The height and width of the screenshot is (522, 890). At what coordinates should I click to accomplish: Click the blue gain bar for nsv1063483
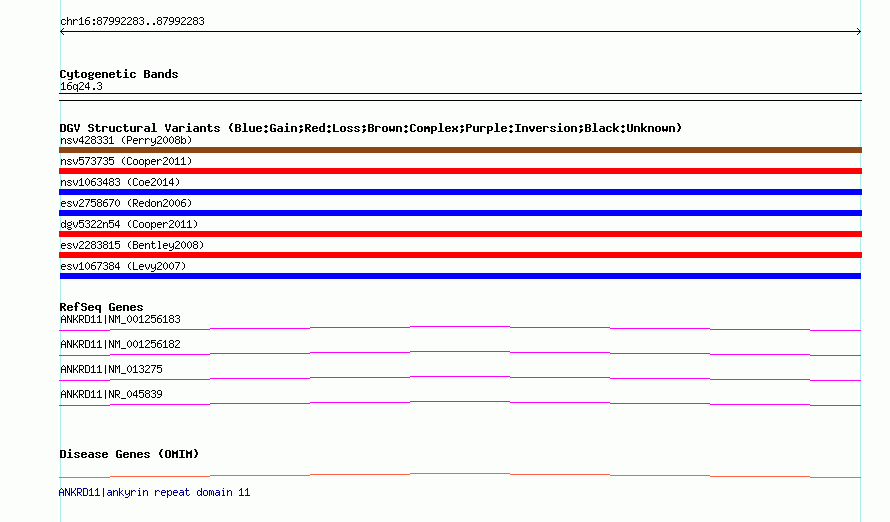(x=460, y=192)
